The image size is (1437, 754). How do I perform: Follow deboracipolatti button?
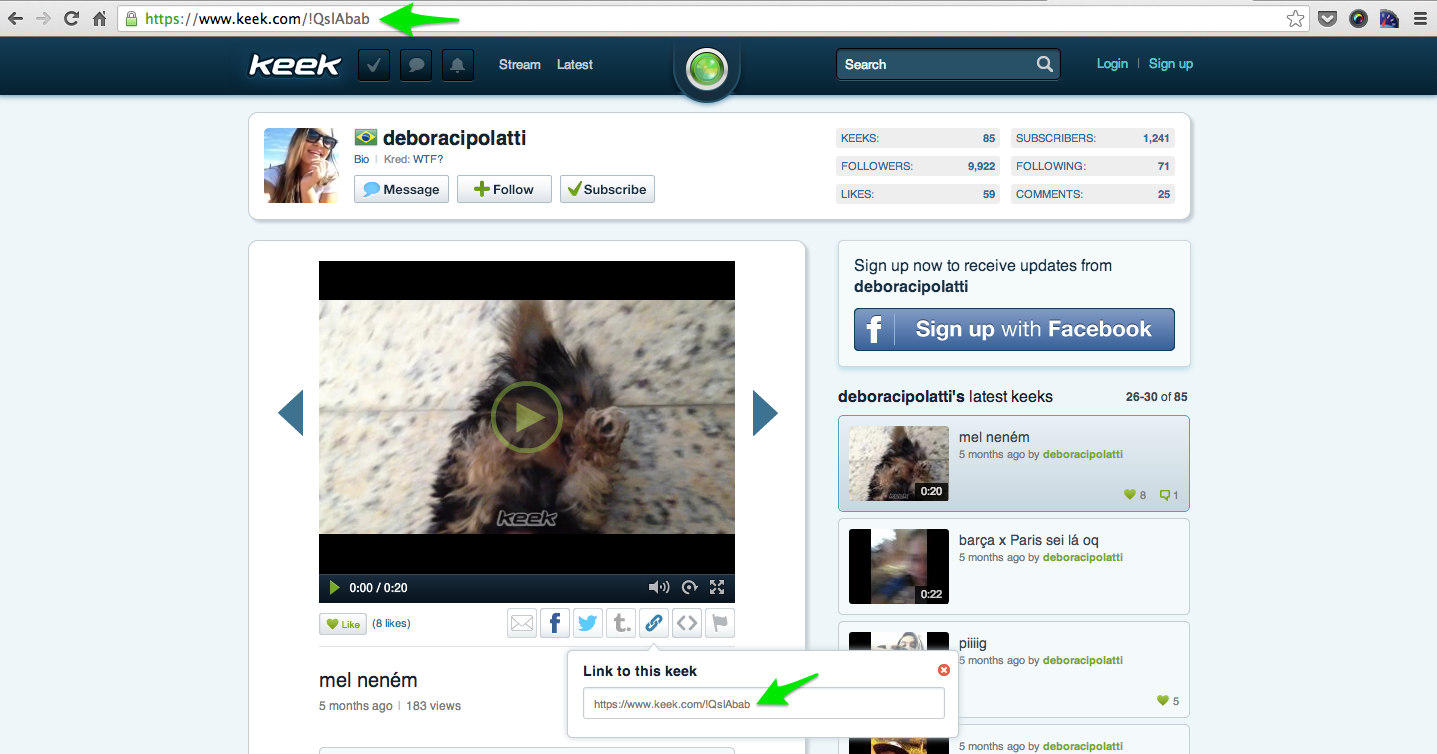coord(504,189)
